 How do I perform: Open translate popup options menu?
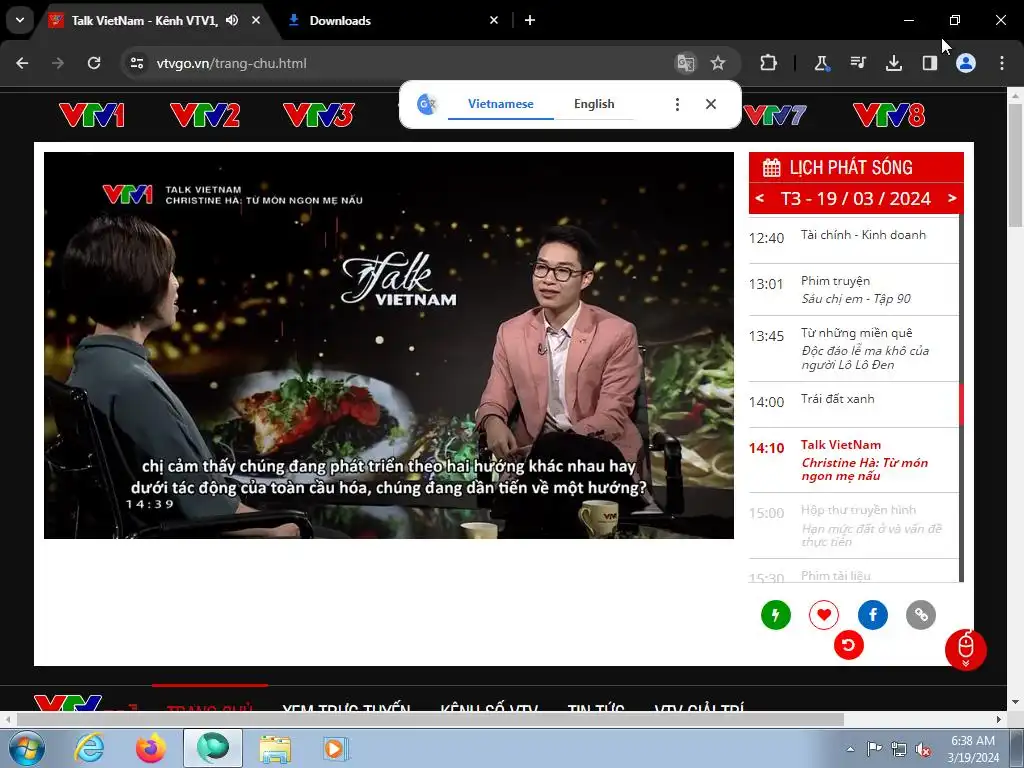677,104
